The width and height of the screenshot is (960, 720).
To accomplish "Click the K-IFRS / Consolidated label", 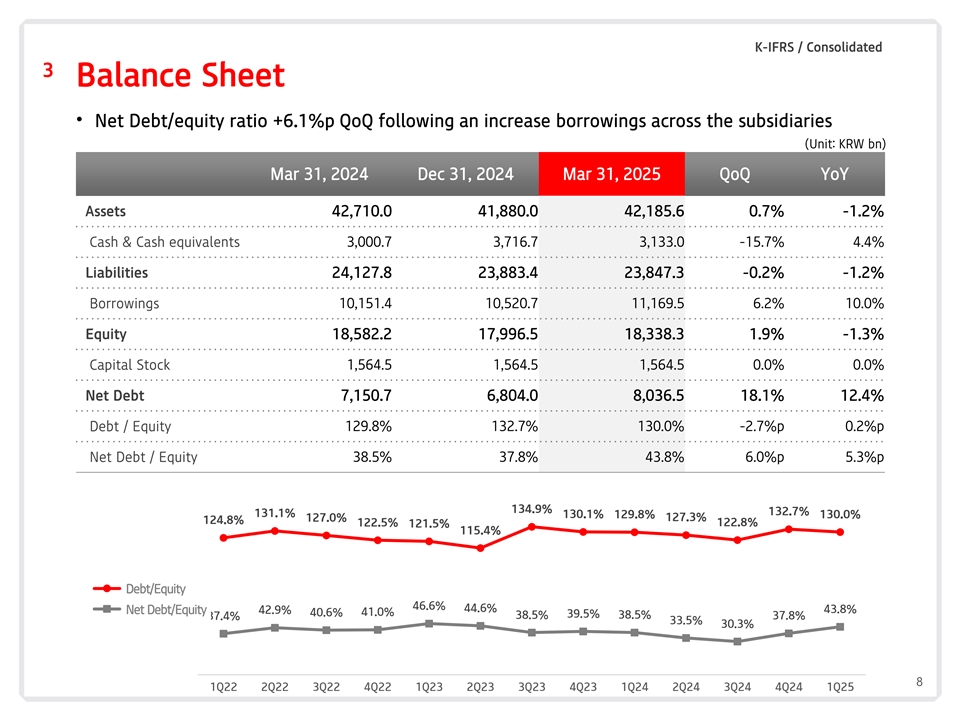I will 817,47.
